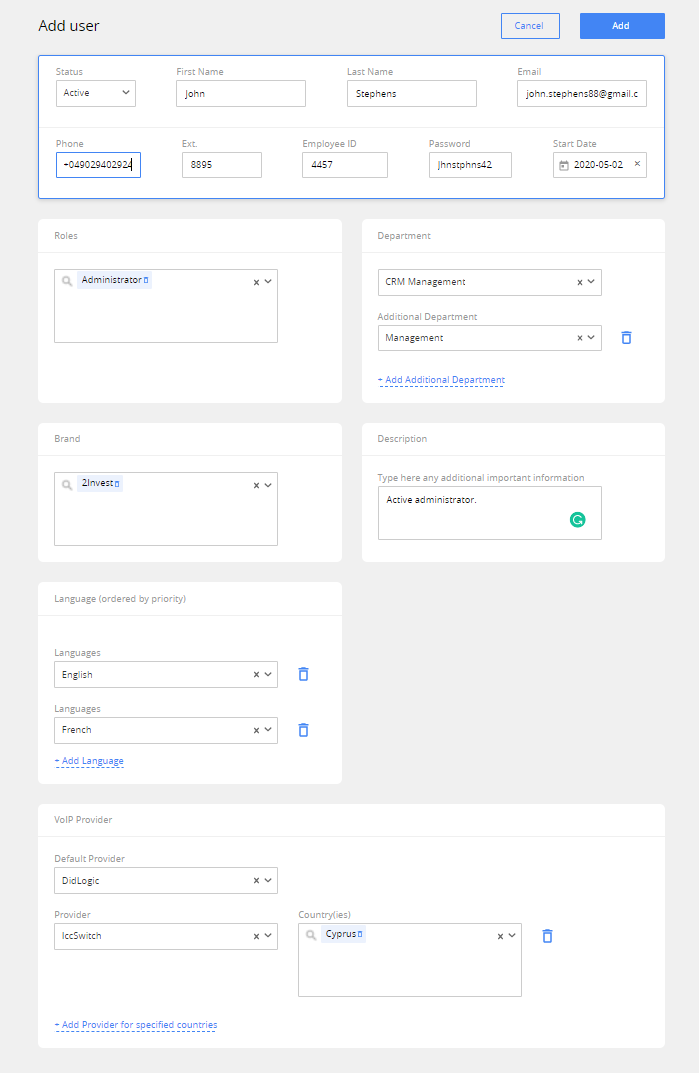The height and width of the screenshot is (1073, 699).
Task: Open the Status dropdown
Action: pyautogui.click(x=95, y=92)
